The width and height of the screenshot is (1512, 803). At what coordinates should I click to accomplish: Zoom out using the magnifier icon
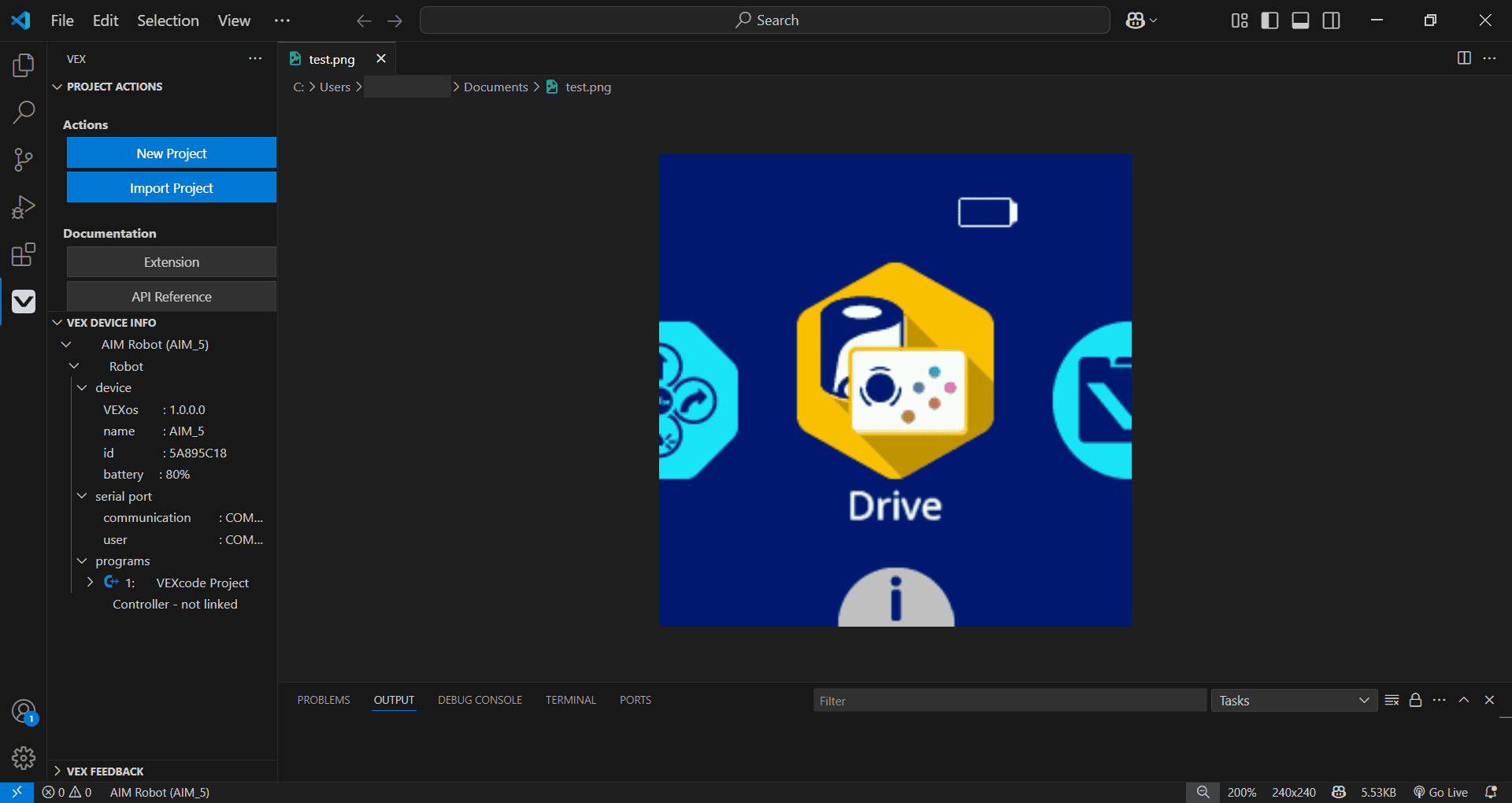(x=1203, y=792)
